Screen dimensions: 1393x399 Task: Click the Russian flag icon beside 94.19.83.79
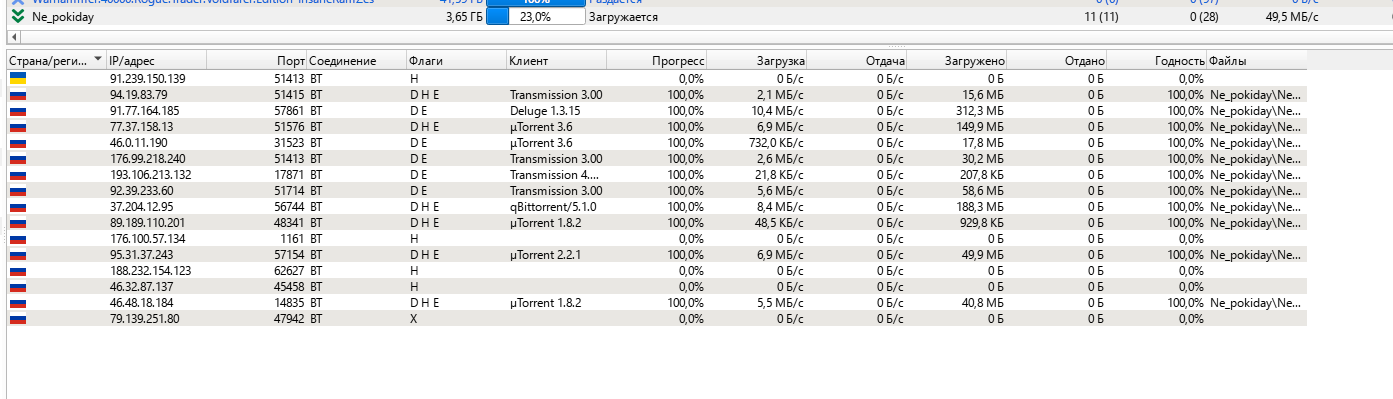17,94
